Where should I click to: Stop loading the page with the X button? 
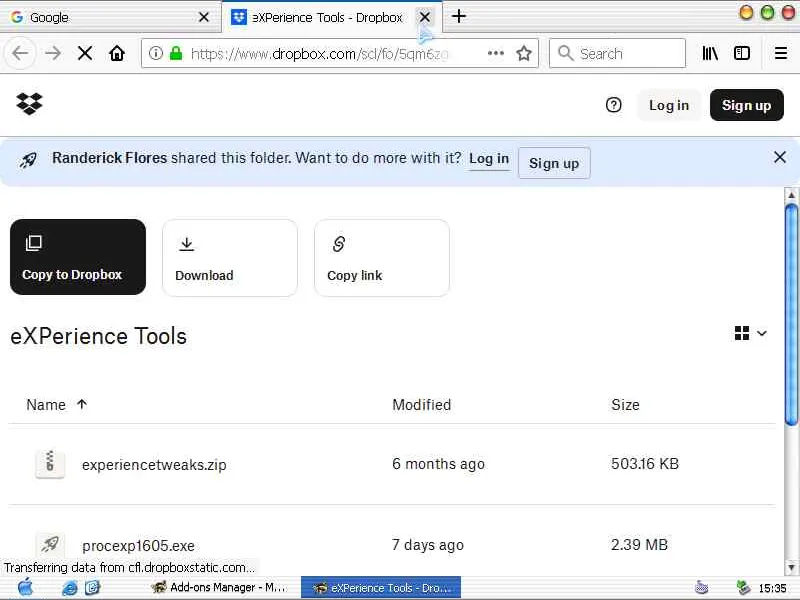click(85, 53)
